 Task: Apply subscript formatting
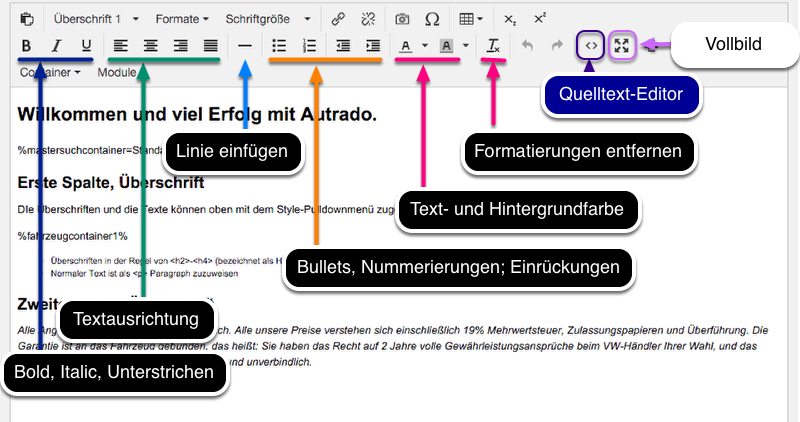[x=509, y=19]
